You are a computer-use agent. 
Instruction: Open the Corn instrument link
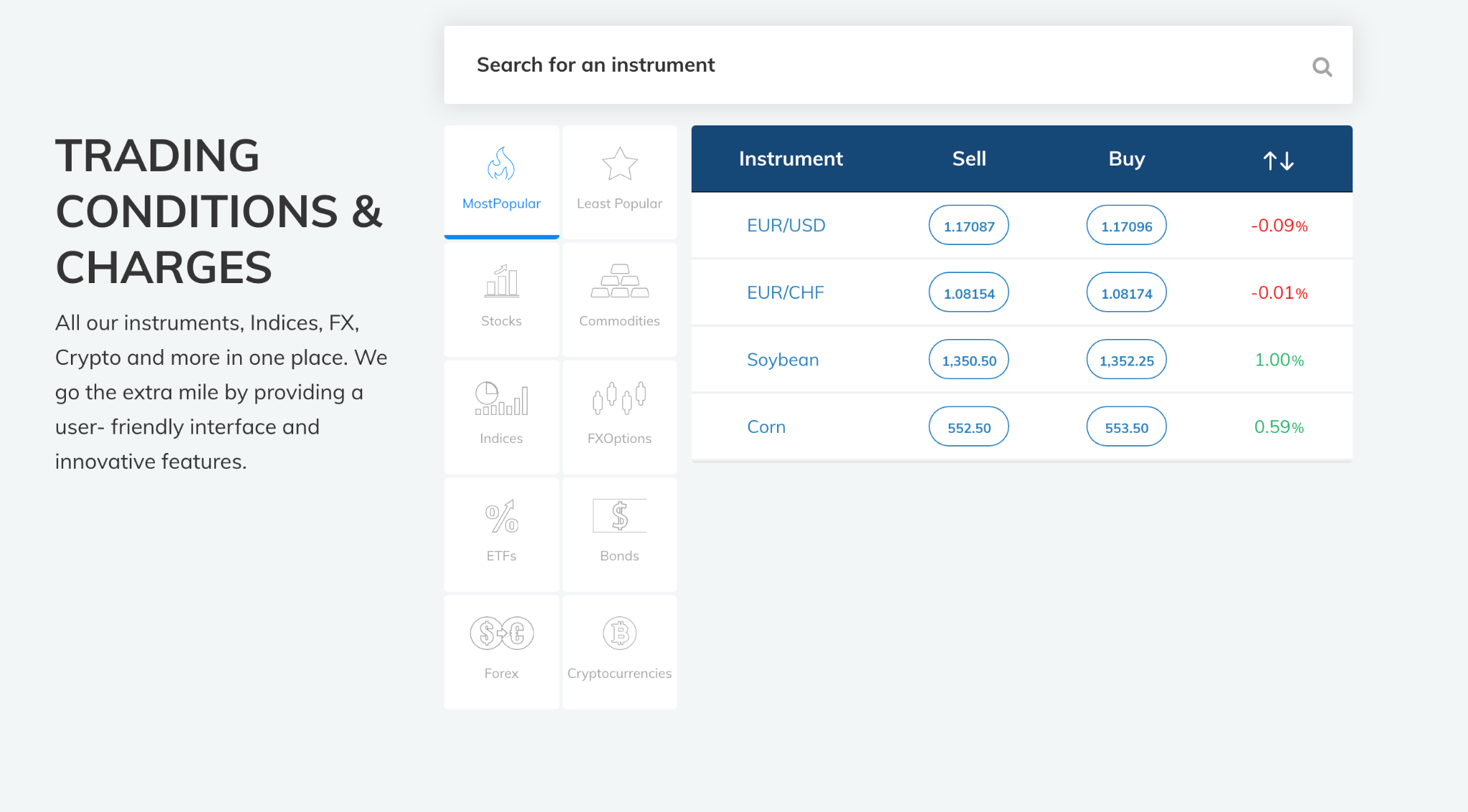pos(766,427)
